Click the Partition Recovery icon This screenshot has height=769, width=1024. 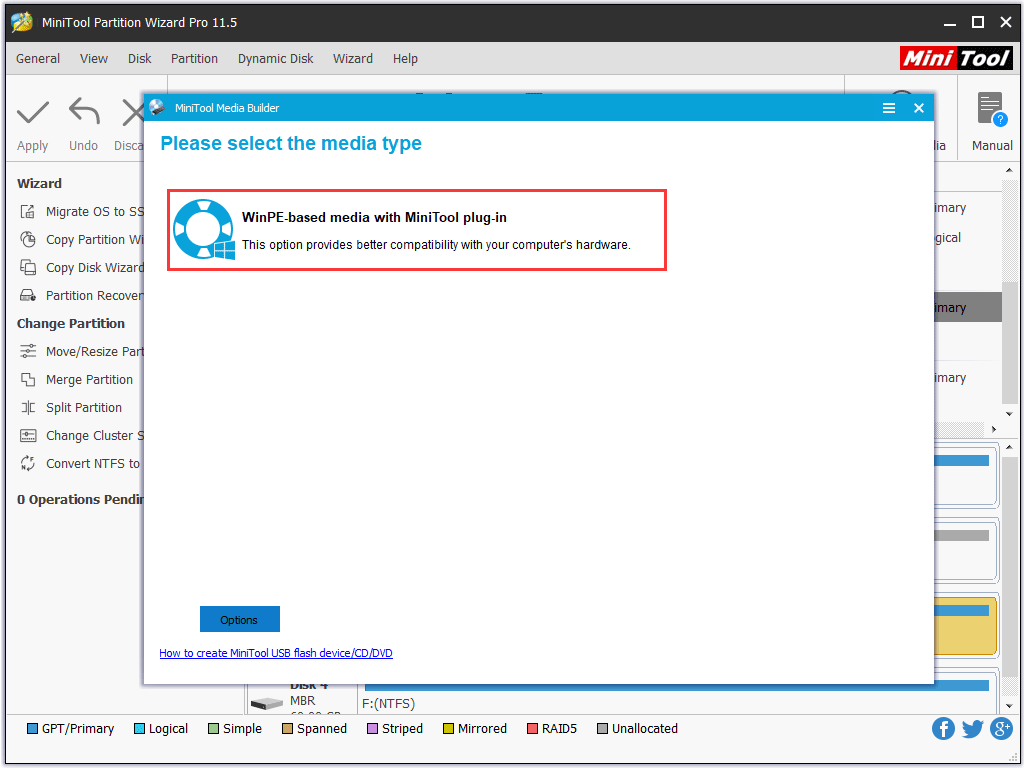(27, 296)
